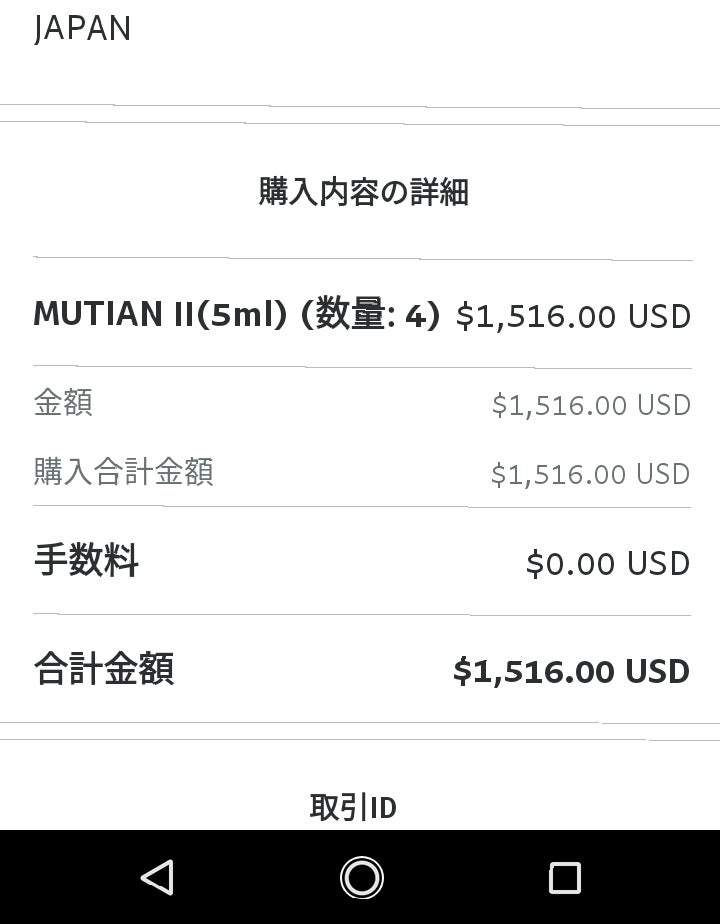Select the MUTIAN II(5ml) product name
The height and width of the screenshot is (924, 720).
pyautogui.click(x=162, y=314)
